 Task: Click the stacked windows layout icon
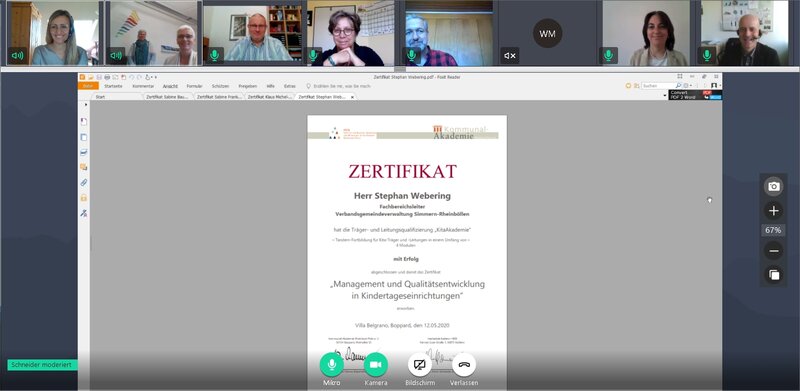(773, 275)
